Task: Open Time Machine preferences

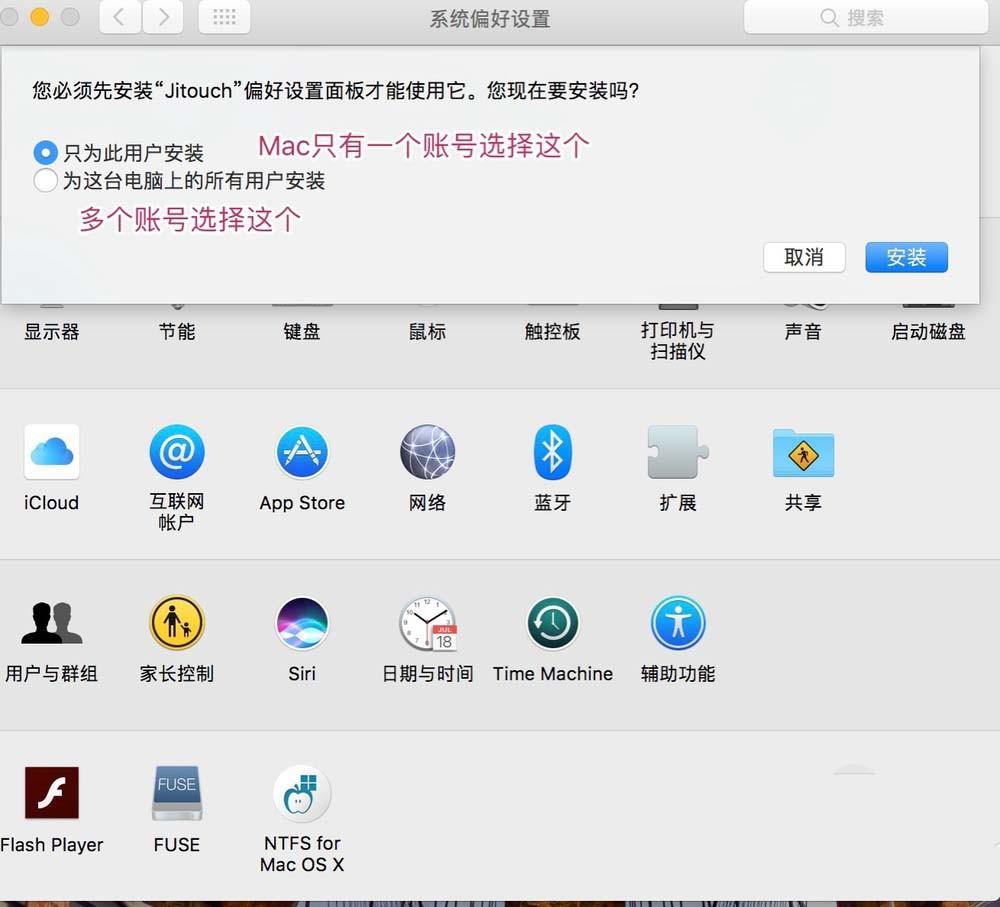Action: [x=552, y=622]
